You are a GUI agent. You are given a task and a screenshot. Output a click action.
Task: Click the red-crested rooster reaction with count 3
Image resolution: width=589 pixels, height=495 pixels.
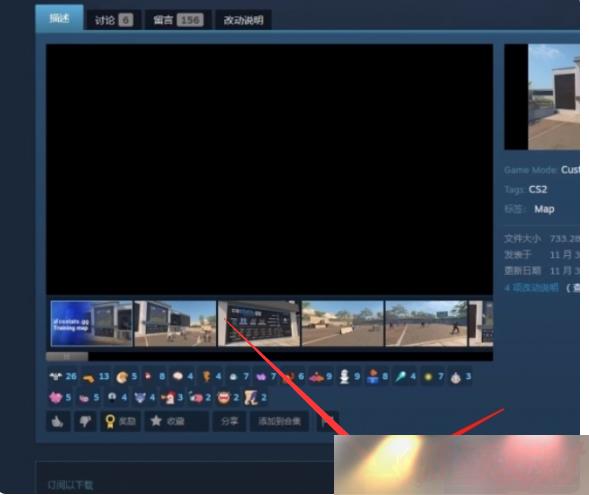point(172,397)
